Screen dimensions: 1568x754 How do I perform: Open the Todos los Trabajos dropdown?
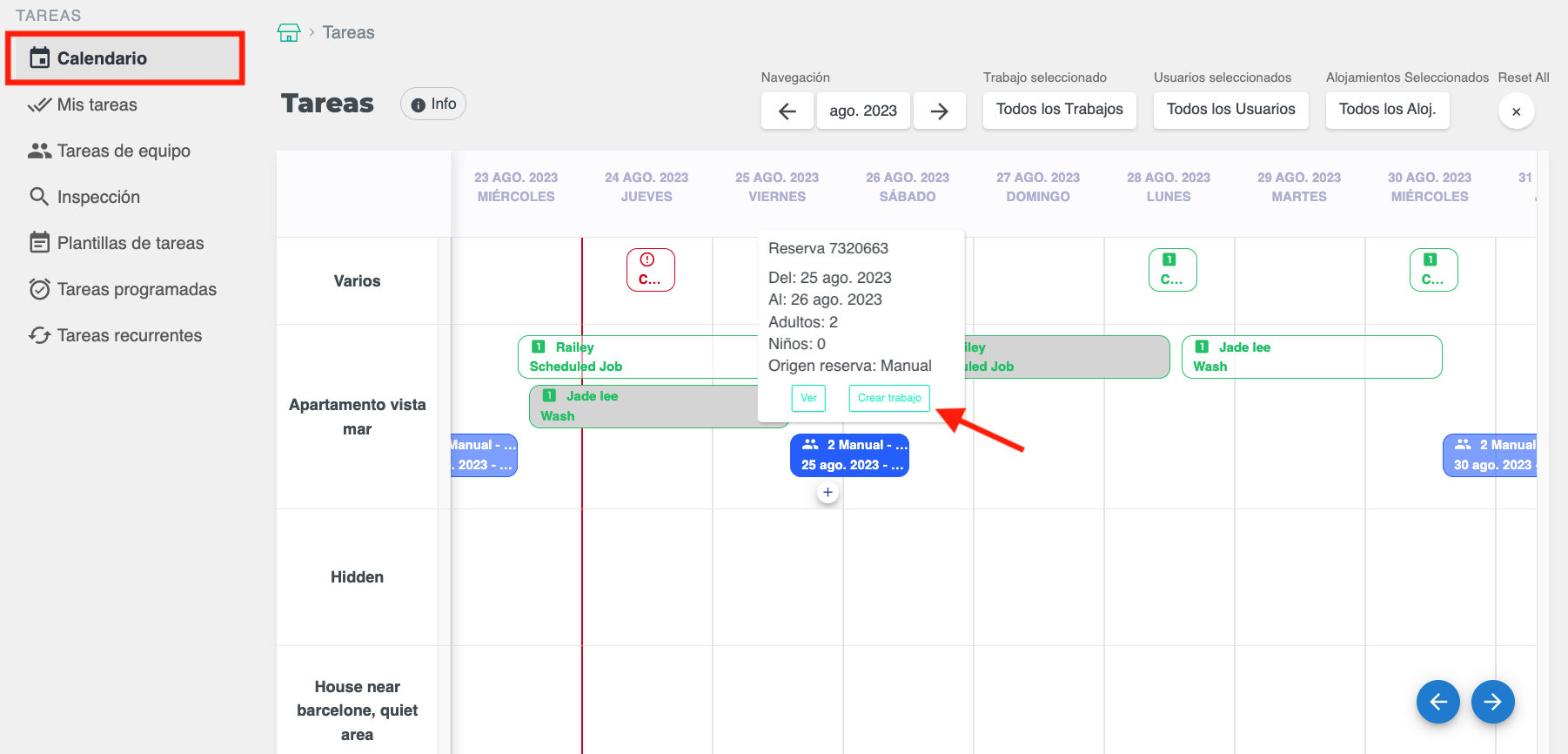pyautogui.click(x=1059, y=110)
